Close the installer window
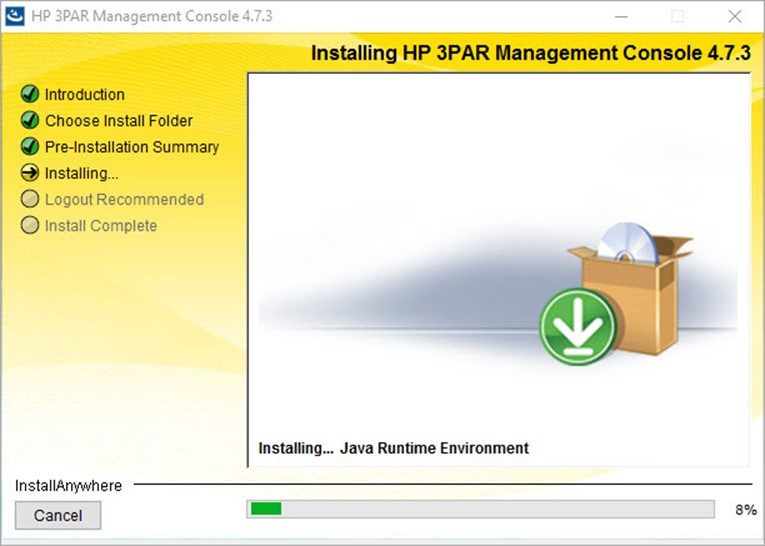 pos(735,16)
